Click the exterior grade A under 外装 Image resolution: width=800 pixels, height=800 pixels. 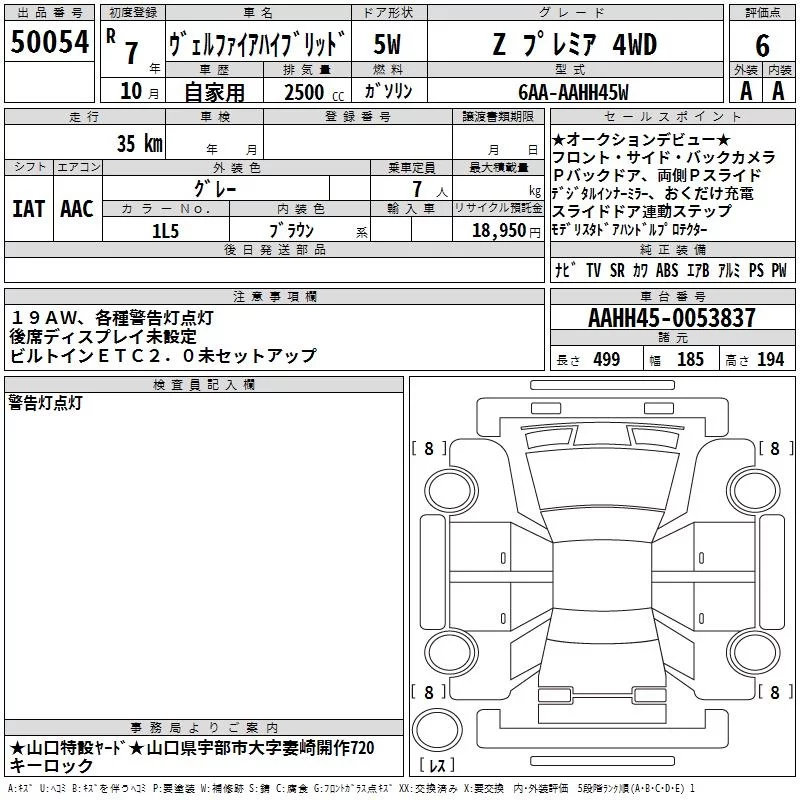click(x=746, y=91)
